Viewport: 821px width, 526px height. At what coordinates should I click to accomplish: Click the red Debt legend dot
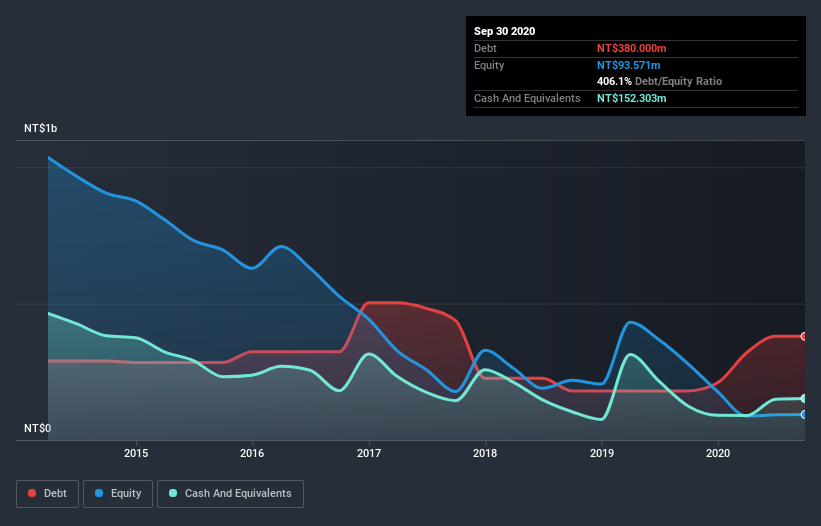pos(32,493)
